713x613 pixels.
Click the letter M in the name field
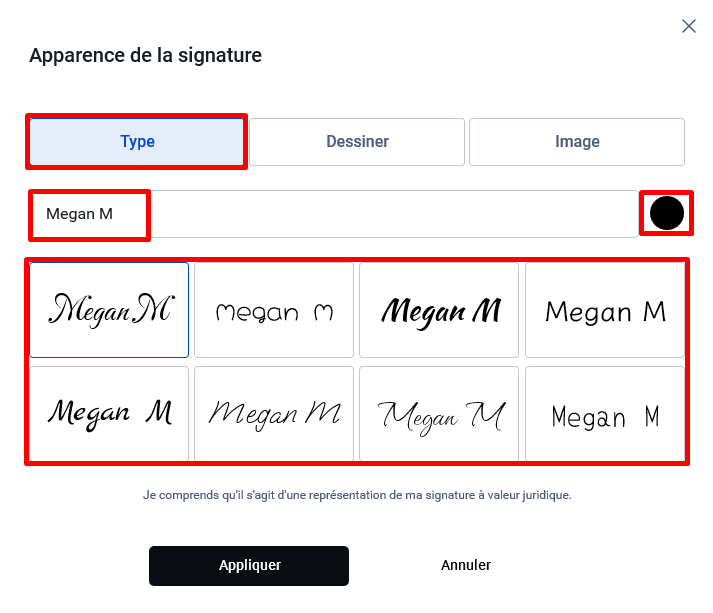[106, 214]
